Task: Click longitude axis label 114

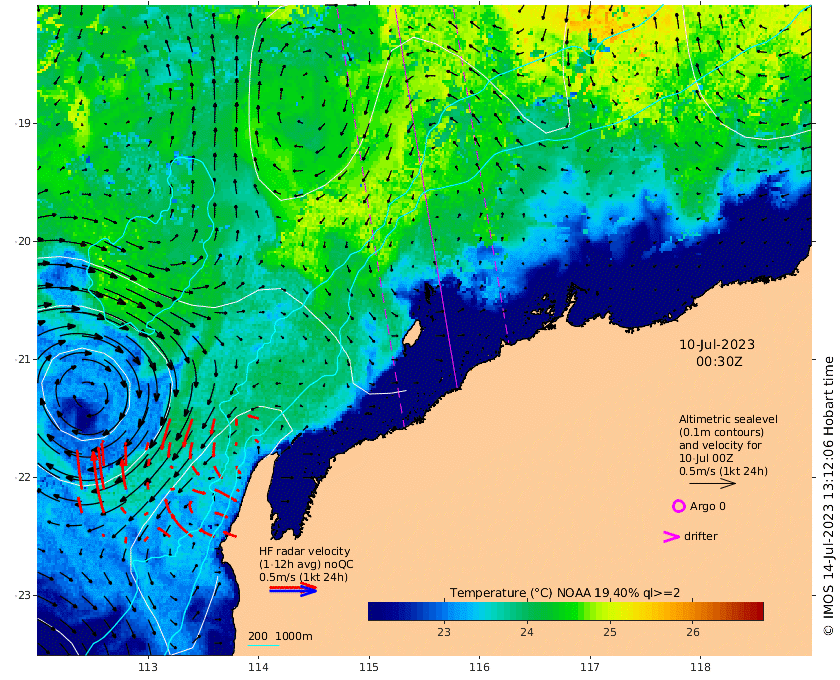Action: point(258,667)
